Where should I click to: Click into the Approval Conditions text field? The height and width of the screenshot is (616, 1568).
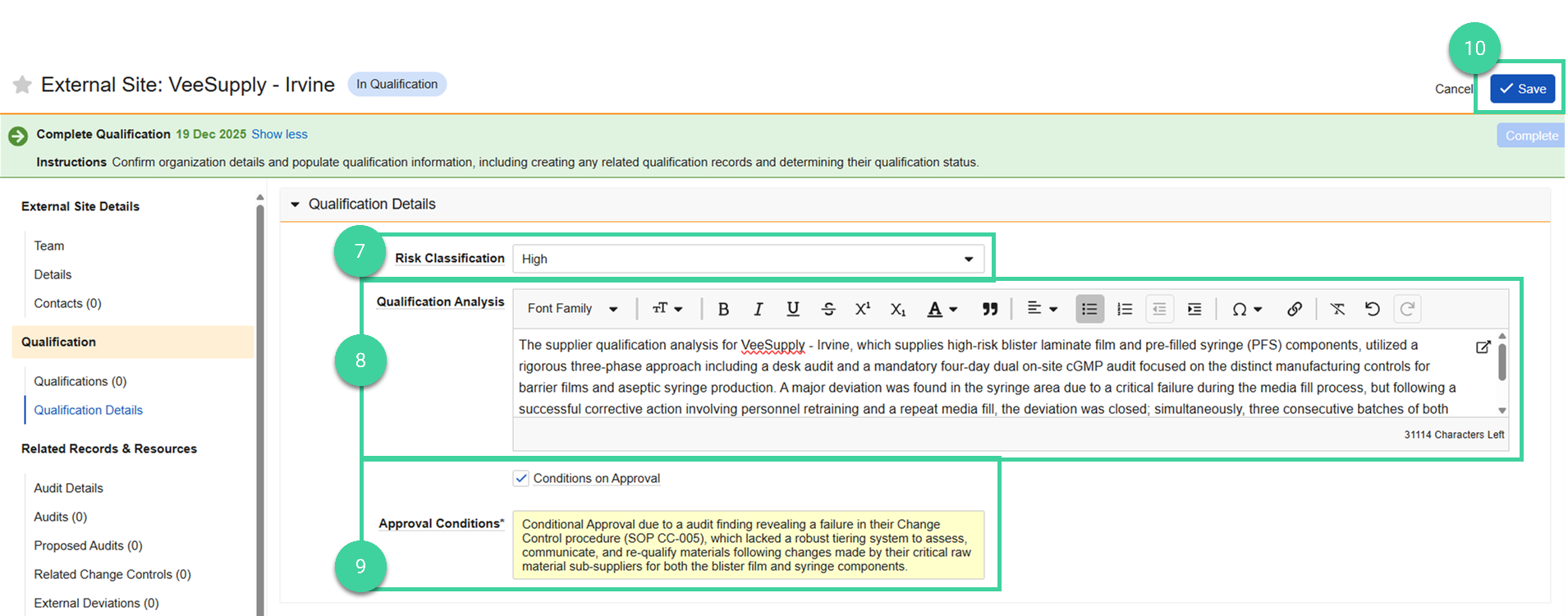[x=747, y=545]
